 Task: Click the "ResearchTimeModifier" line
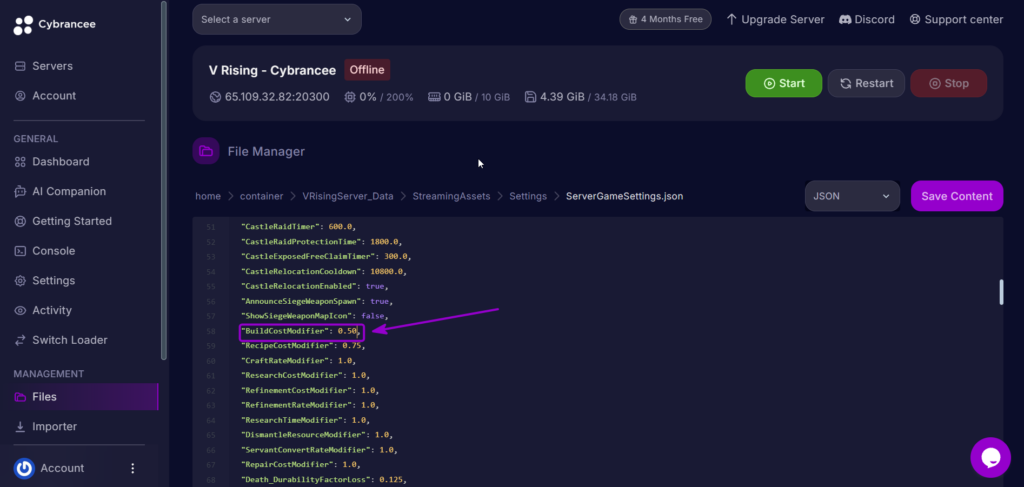[305, 420]
